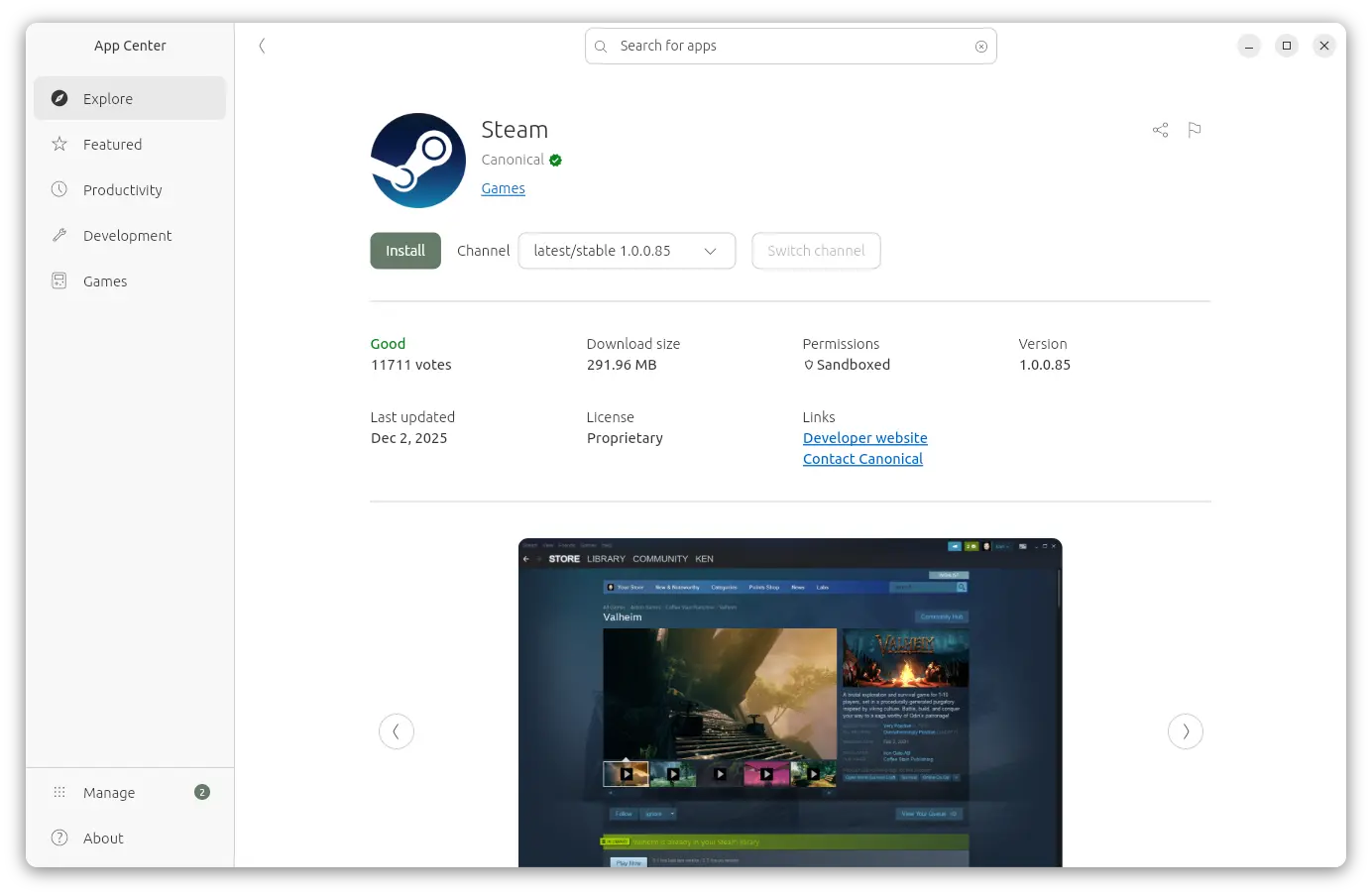The height and width of the screenshot is (896, 1372).
Task: Minimize the App Center window
Action: pyautogui.click(x=1249, y=46)
